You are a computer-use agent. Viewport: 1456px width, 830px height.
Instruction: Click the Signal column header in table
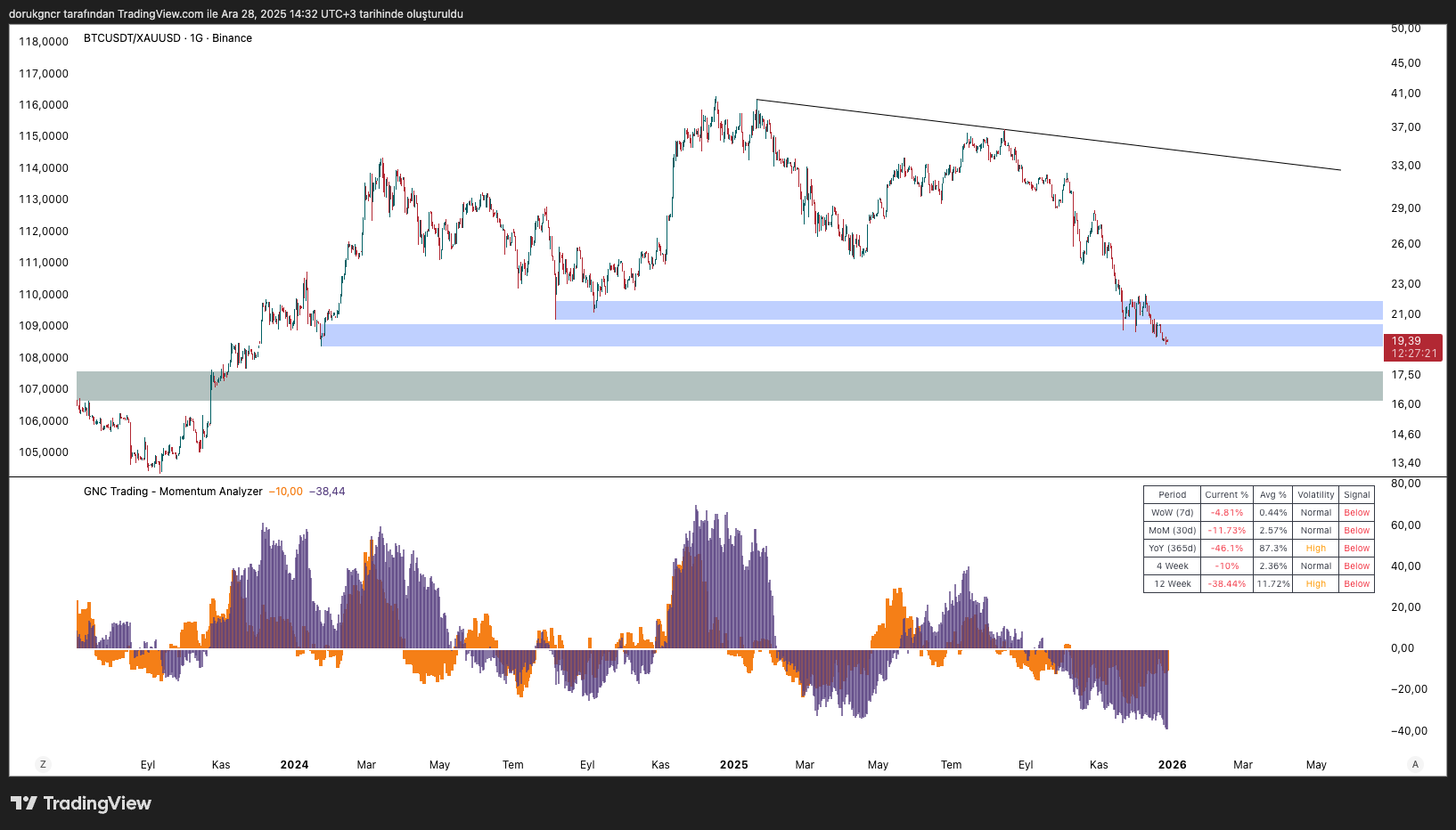[x=1356, y=495]
